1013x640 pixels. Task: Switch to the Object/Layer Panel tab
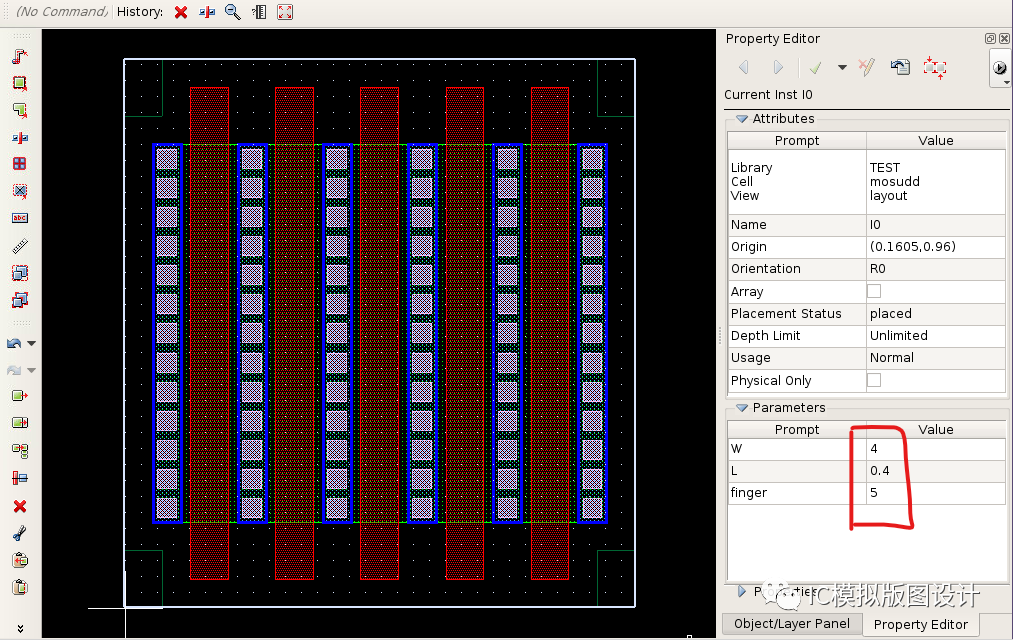coord(791,624)
